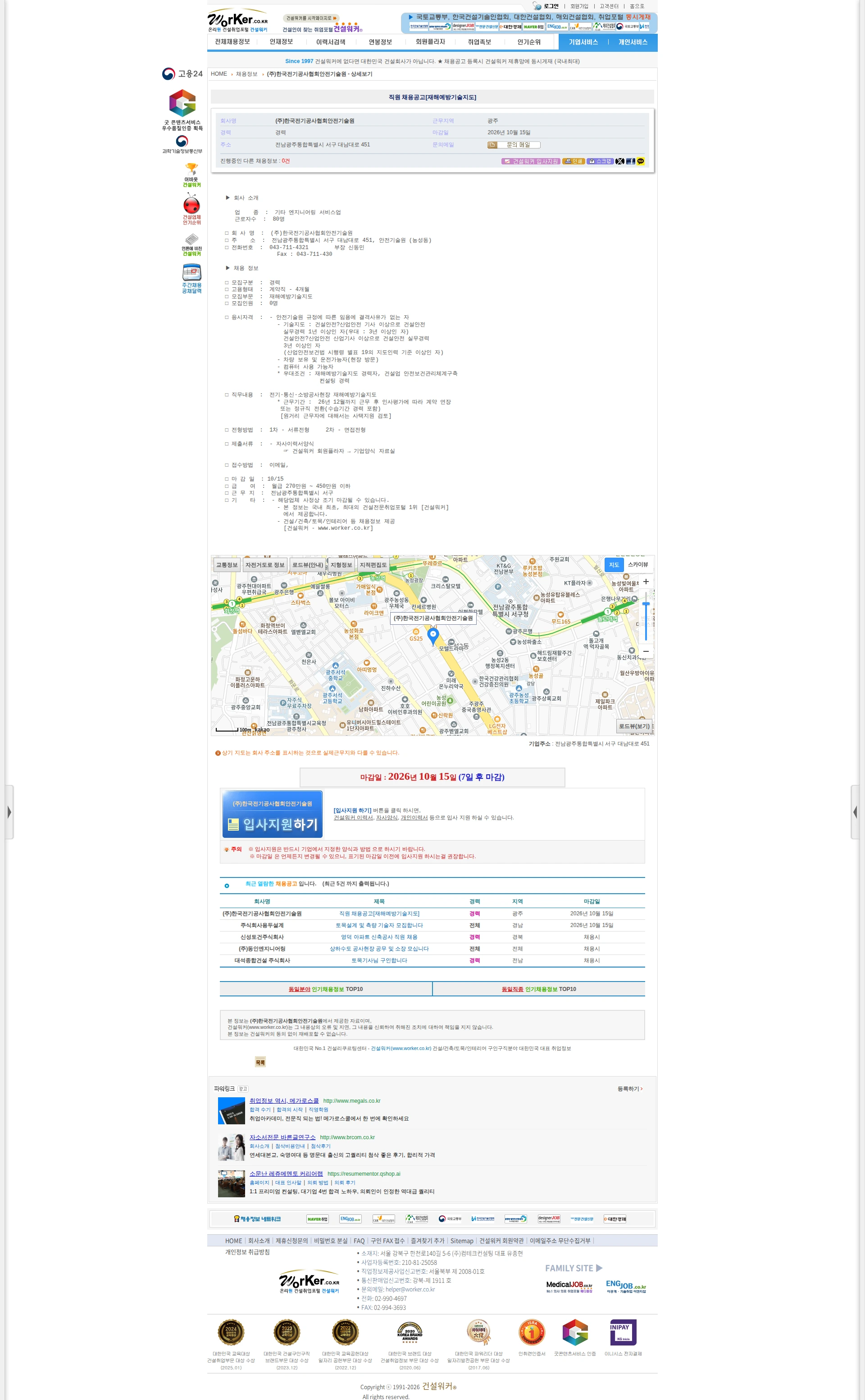Click the 목록 list button
The height and width of the screenshot is (1400, 865).
260,1062
